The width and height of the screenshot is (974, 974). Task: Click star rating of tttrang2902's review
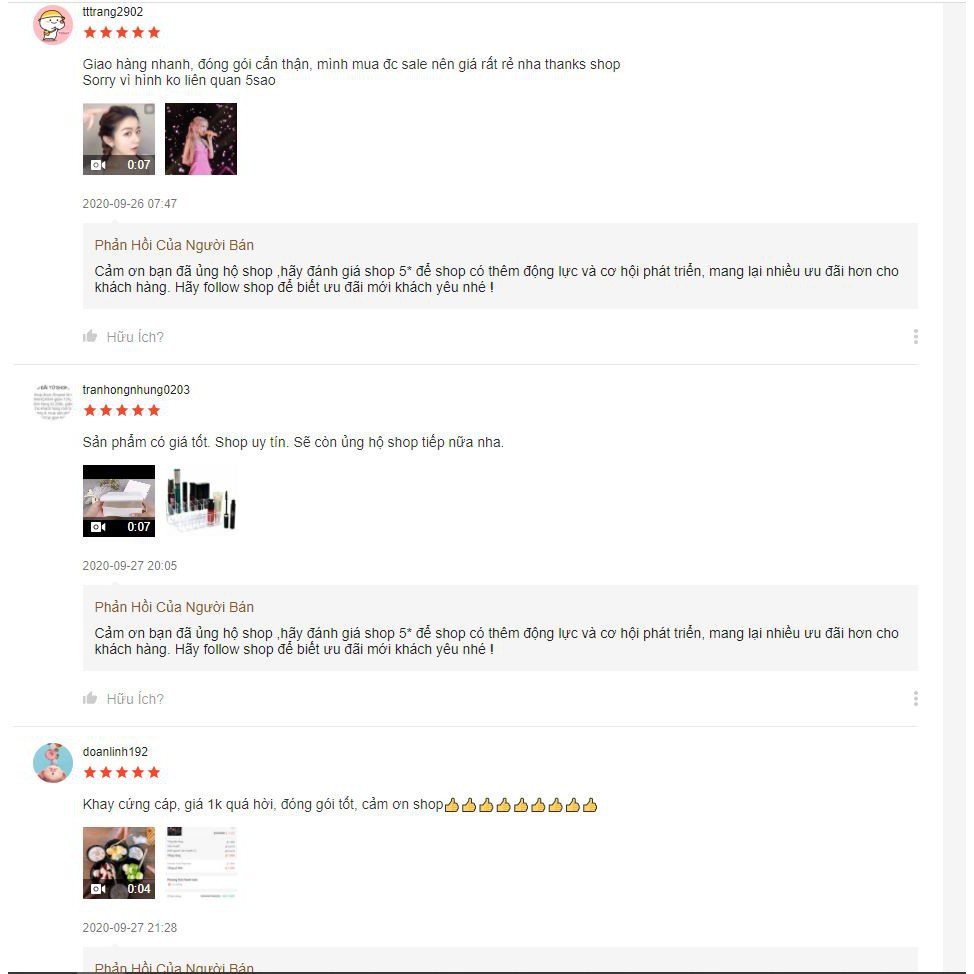coord(122,32)
